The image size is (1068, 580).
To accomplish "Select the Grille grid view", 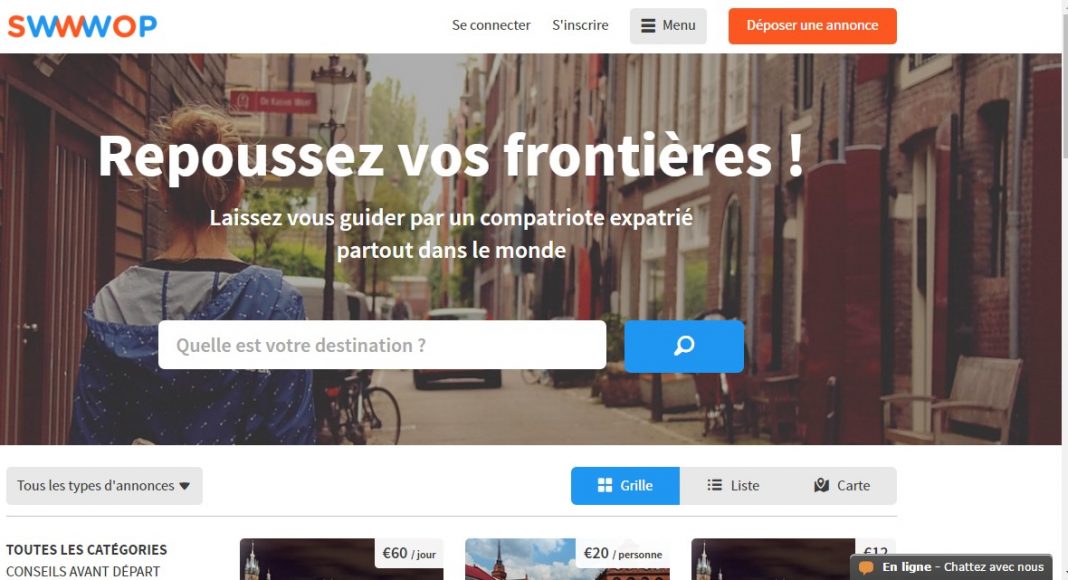I will 625,485.
